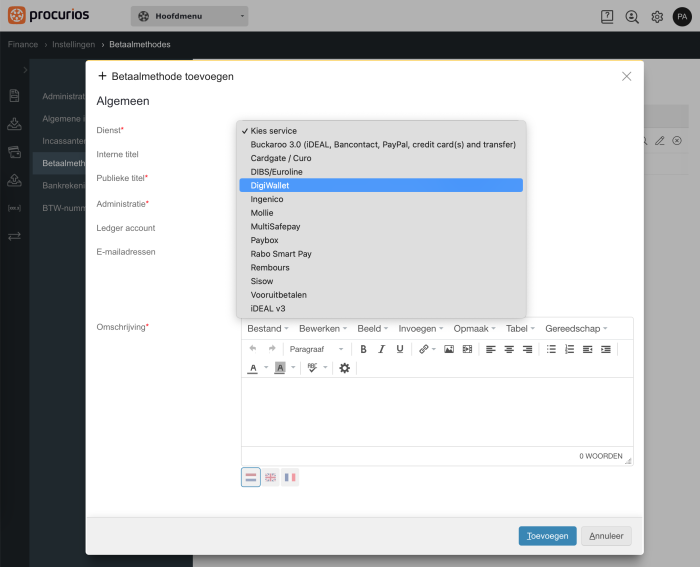The width and height of the screenshot is (700, 567).
Task: Open spell check language dropdown arrow
Action: 325,367
